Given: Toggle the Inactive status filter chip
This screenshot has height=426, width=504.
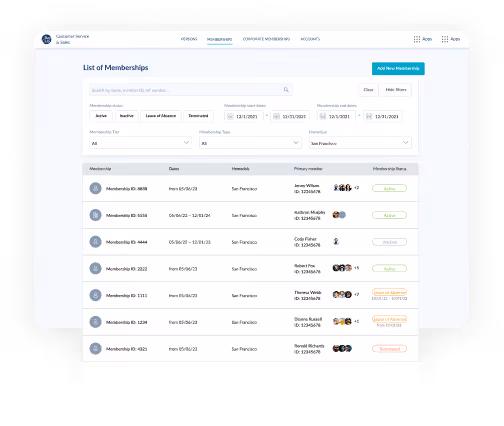Looking at the screenshot, I should 127,116.
